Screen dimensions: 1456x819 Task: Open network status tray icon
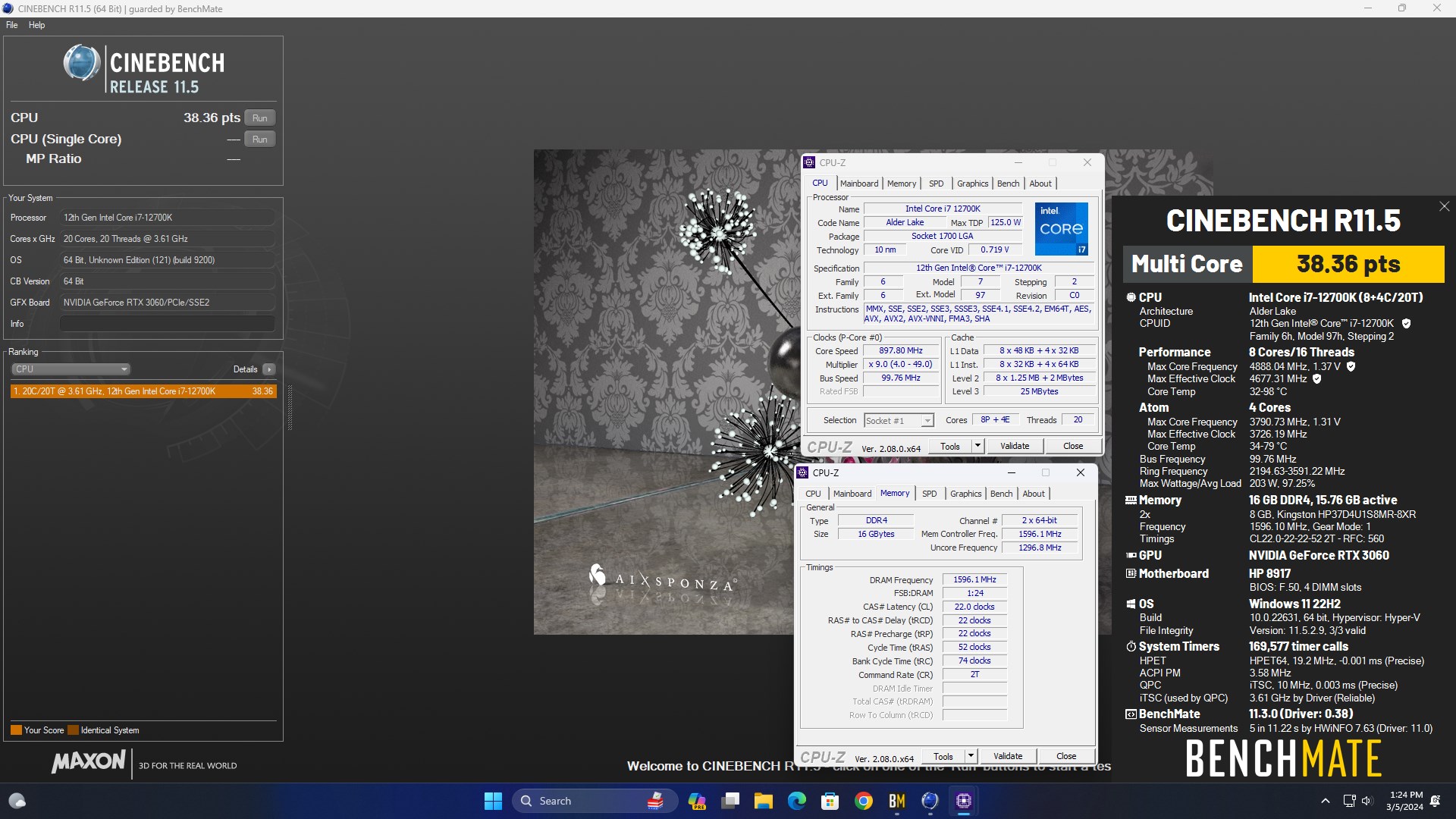(x=1349, y=801)
